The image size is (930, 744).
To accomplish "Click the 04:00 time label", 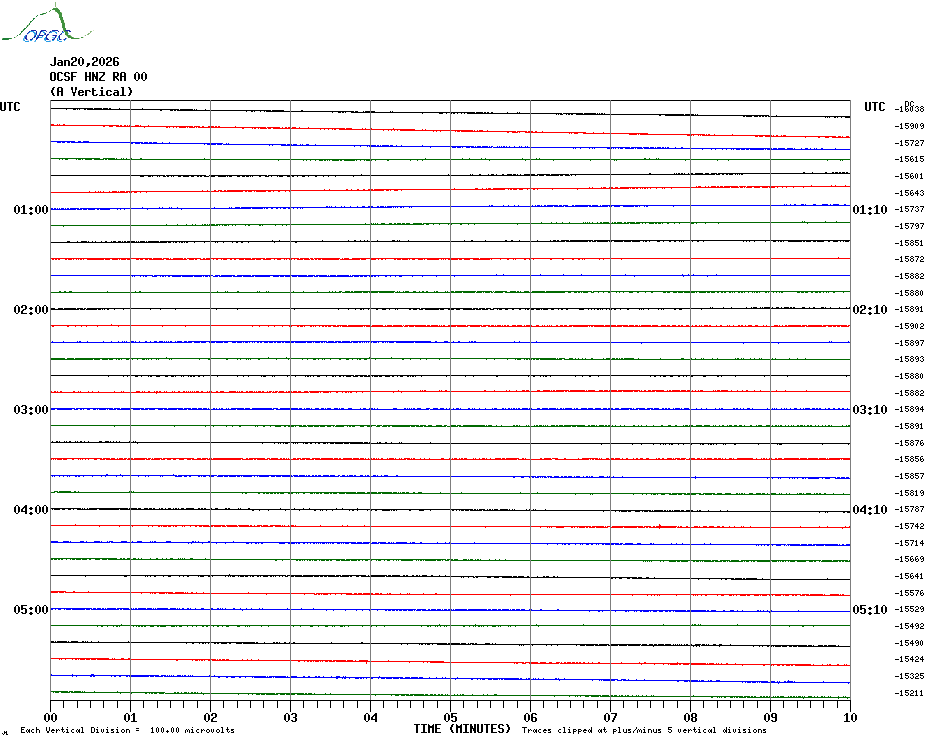I will click(31, 510).
